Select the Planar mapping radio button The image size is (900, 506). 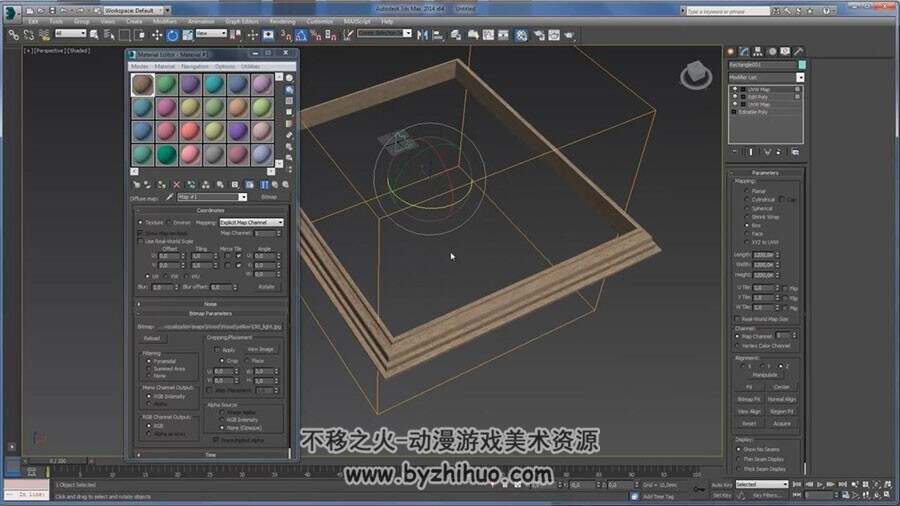click(747, 191)
